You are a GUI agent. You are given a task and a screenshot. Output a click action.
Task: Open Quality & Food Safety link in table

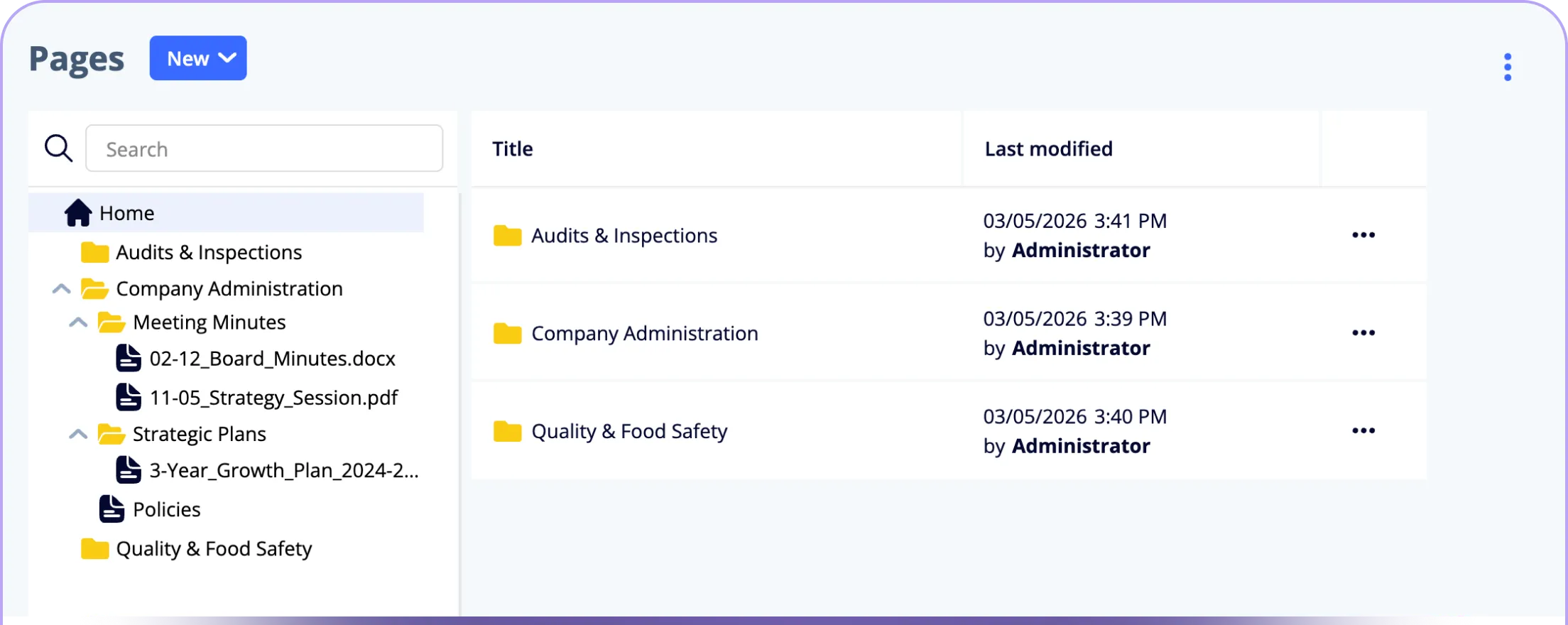pos(629,431)
